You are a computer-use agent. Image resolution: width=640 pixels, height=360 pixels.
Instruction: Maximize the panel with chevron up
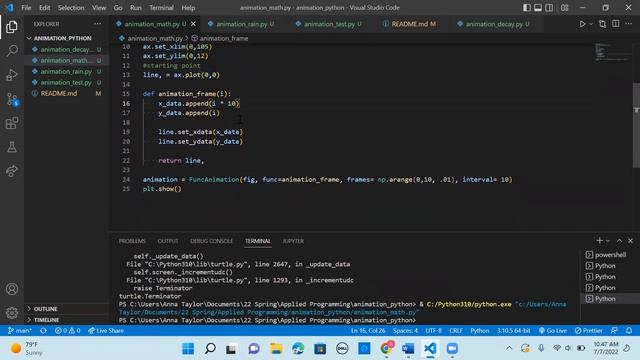[619, 241]
